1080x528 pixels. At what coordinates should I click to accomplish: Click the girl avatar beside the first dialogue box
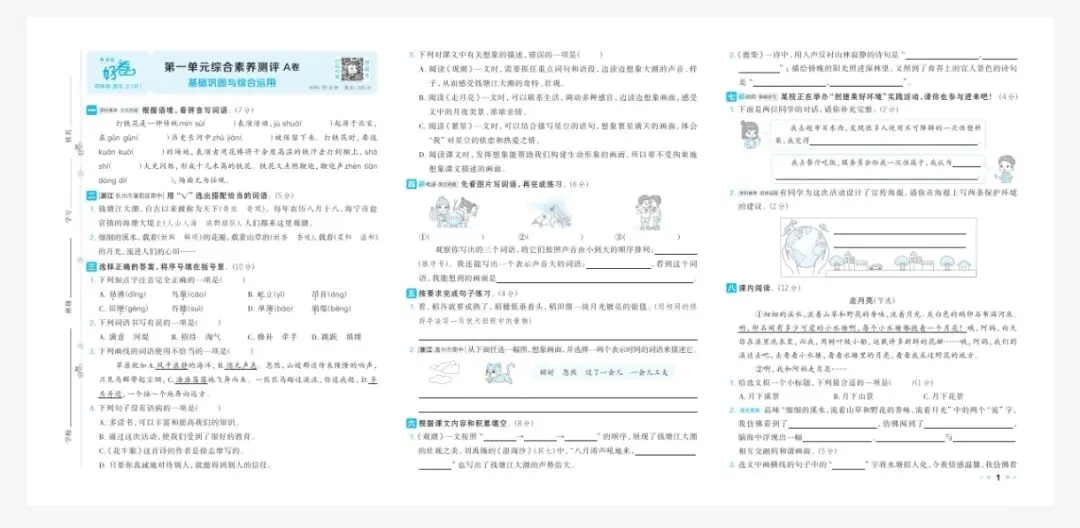click(749, 134)
